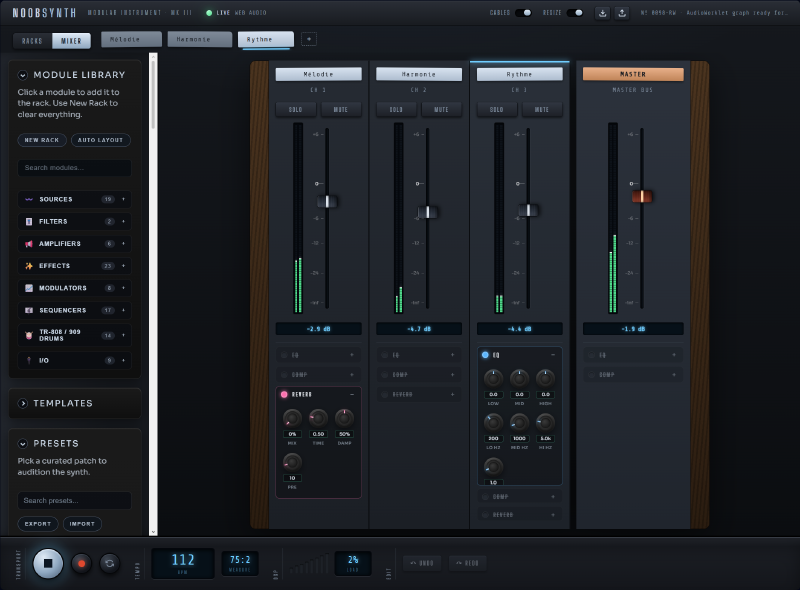Select the Rythme rack tab
Viewport: 800px width, 590px height.
point(266,39)
